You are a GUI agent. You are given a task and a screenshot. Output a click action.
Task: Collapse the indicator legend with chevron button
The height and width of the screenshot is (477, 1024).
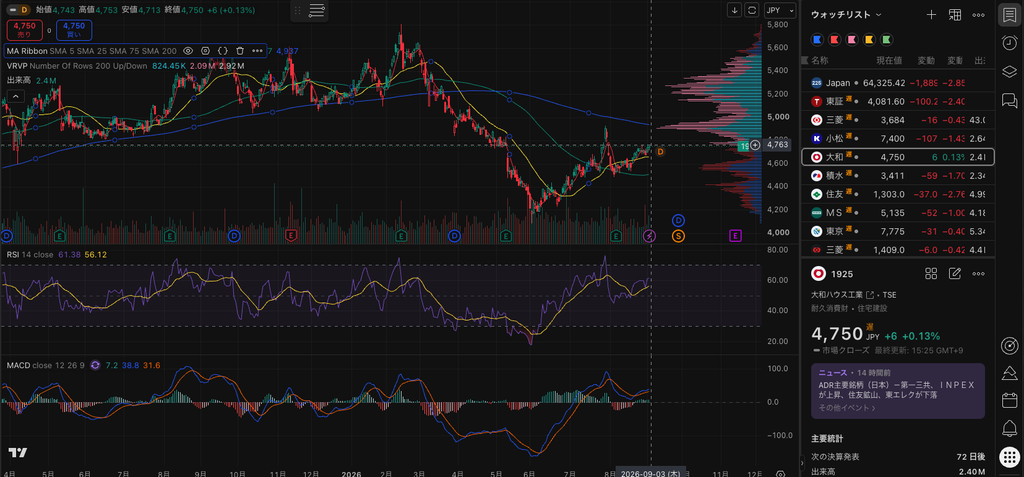click(16, 96)
